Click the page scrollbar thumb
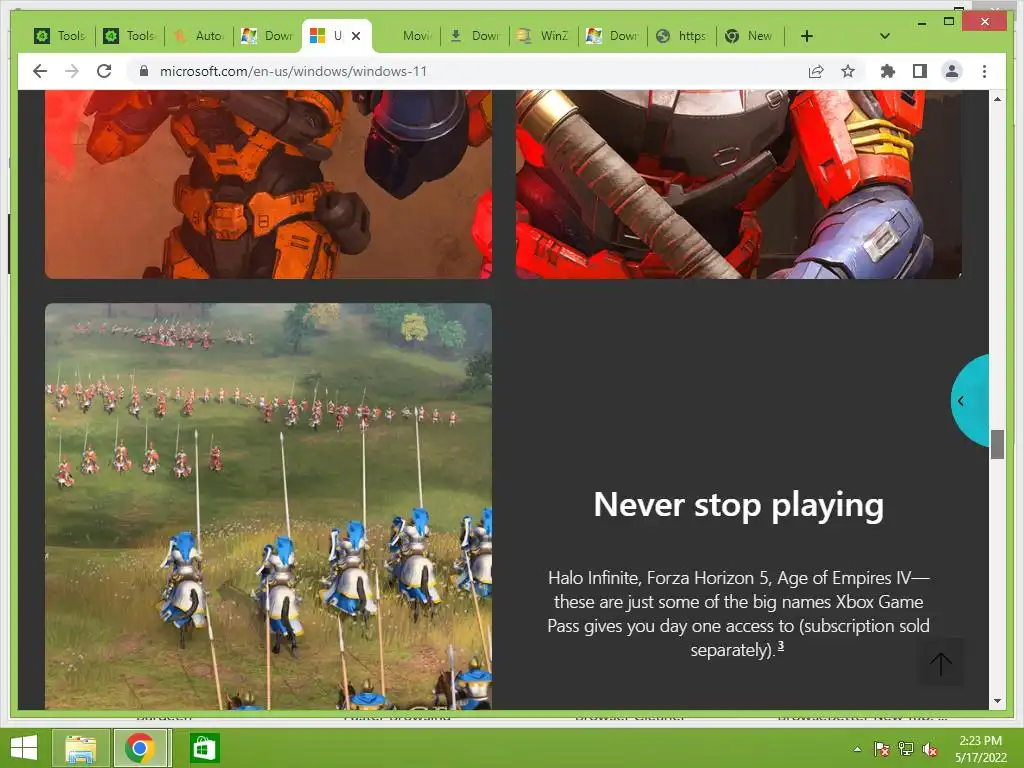Image resolution: width=1024 pixels, height=768 pixels. click(x=997, y=445)
